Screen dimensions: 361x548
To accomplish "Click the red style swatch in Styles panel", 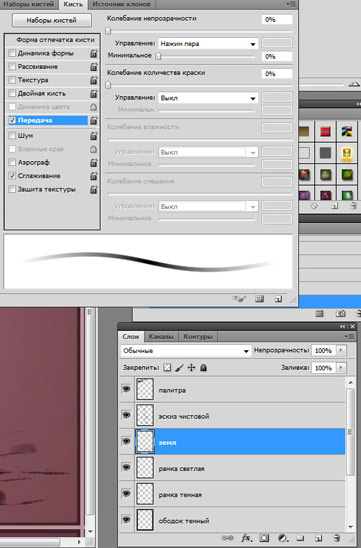I will (325, 131).
